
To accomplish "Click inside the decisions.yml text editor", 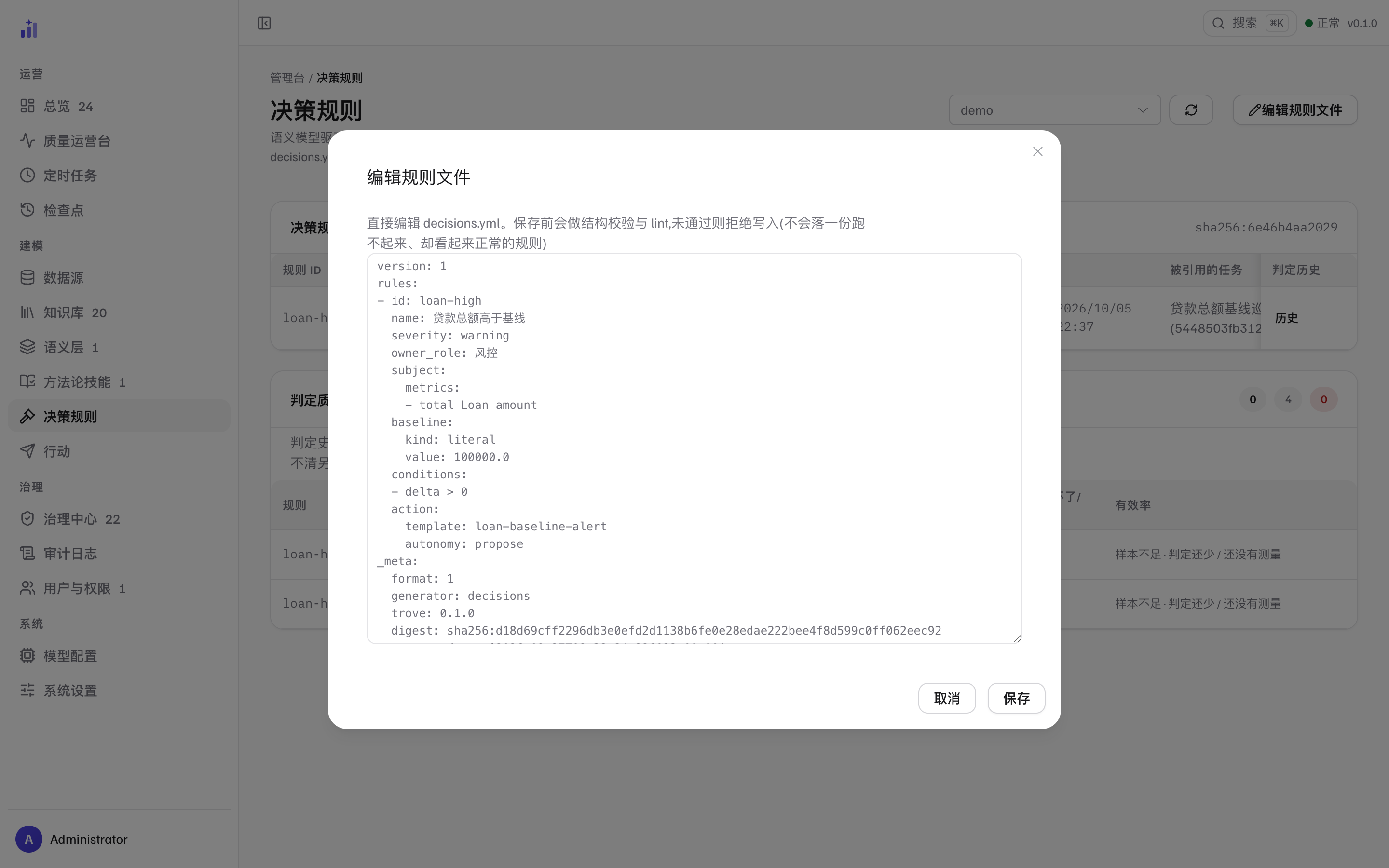I will [x=694, y=448].
